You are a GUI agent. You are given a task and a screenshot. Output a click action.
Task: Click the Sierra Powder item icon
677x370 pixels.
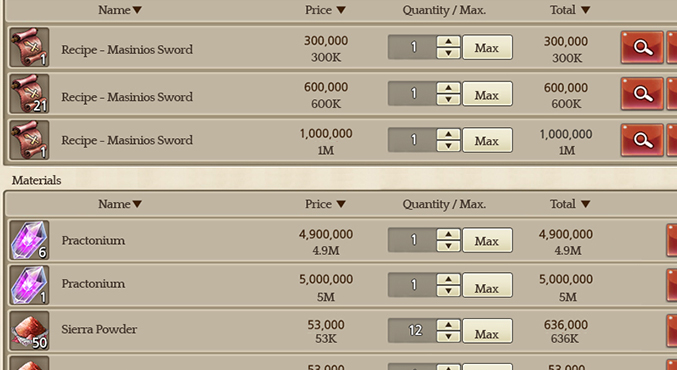pyautogui.click(x=29, y=330)
